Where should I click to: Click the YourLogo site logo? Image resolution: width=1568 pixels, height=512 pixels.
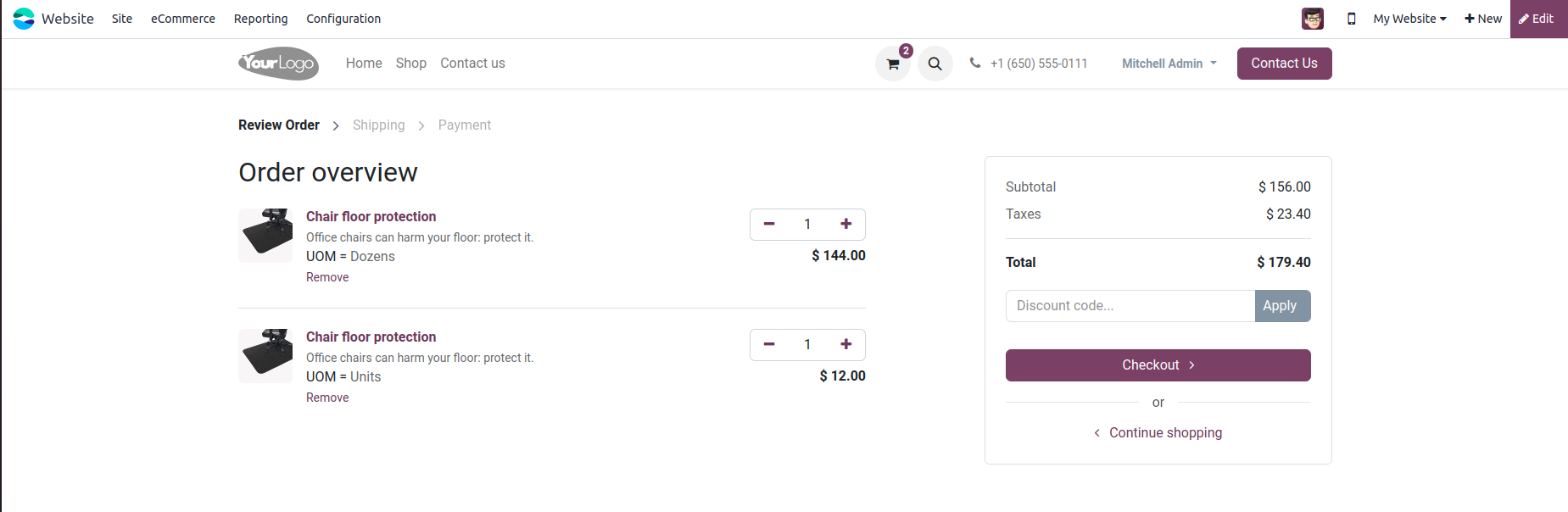pyautogui.click(x=278, y=64)
